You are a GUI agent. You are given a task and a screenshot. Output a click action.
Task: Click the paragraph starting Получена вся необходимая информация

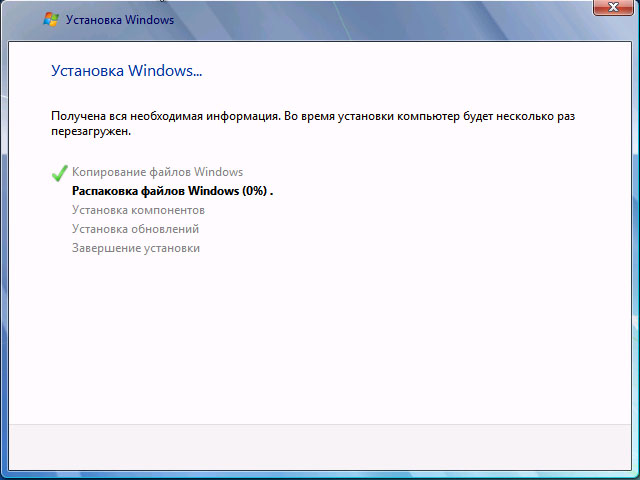(x=313, y=124)
